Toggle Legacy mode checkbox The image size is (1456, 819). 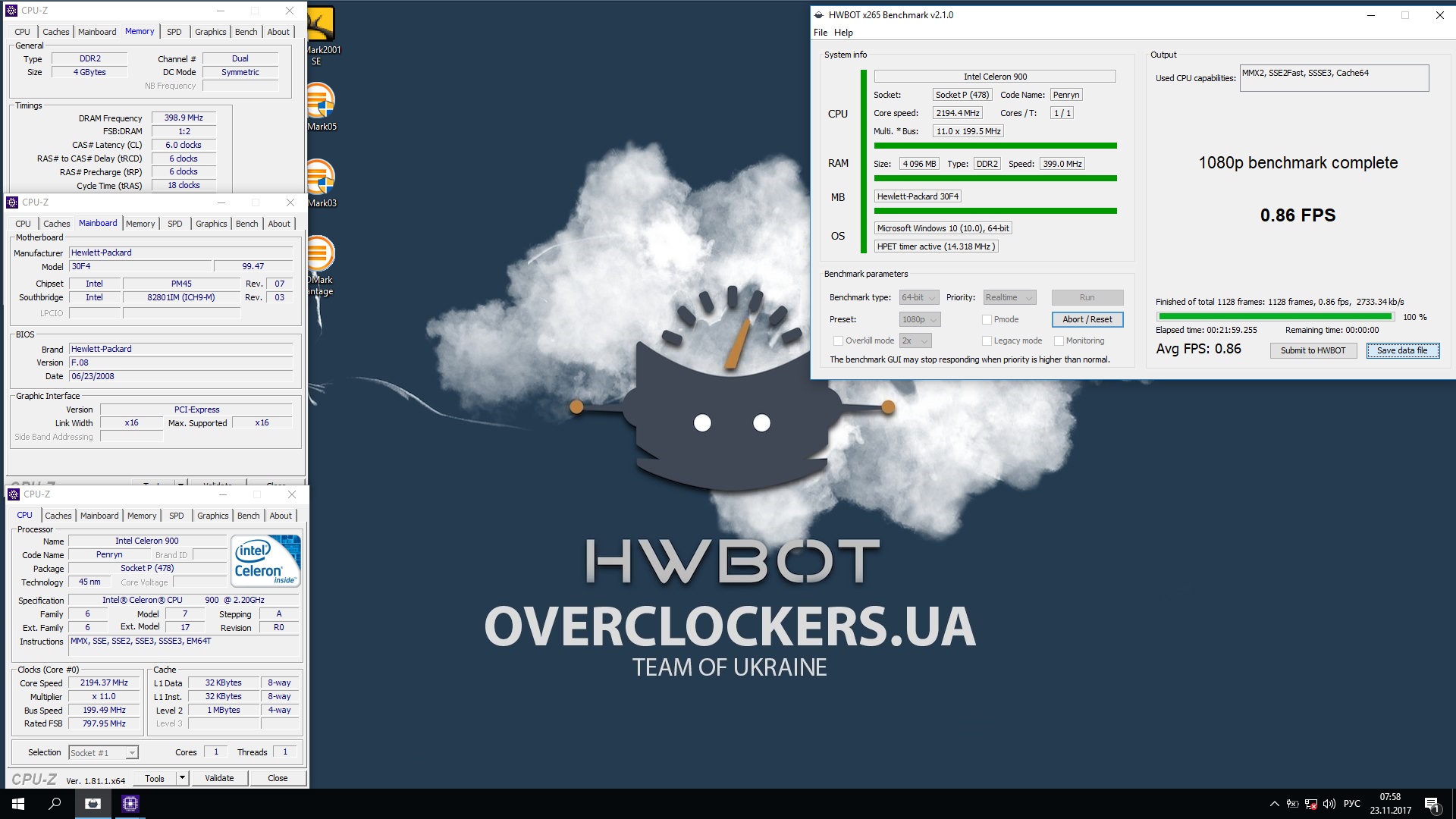tap(987, 340)
